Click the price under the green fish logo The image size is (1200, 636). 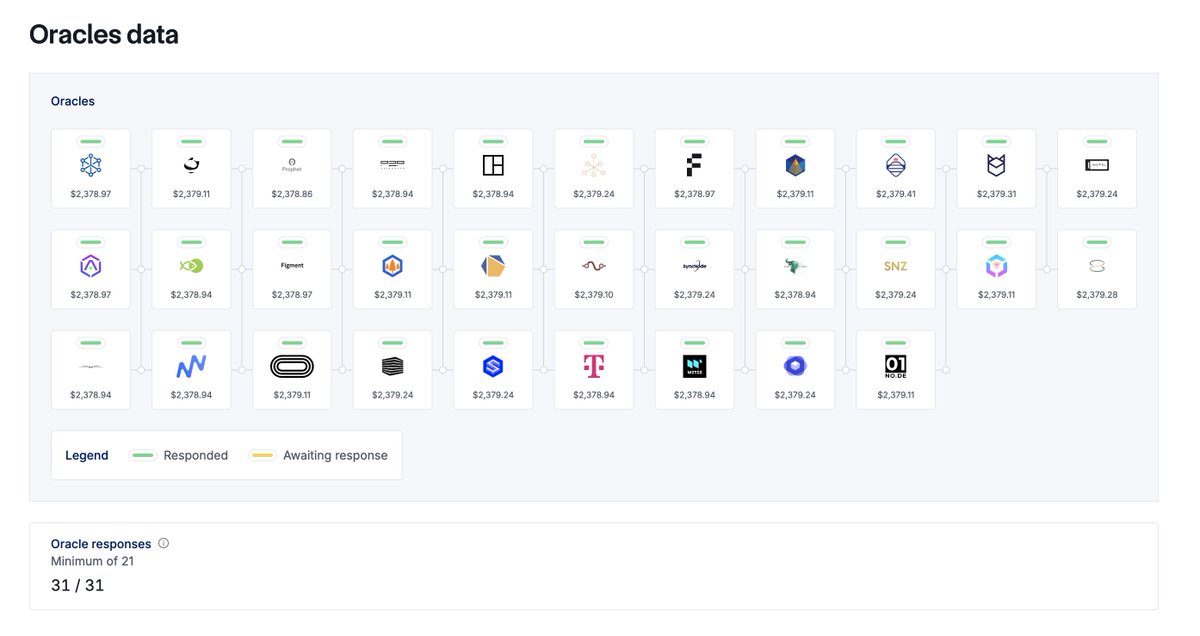(x=191, y=295)
